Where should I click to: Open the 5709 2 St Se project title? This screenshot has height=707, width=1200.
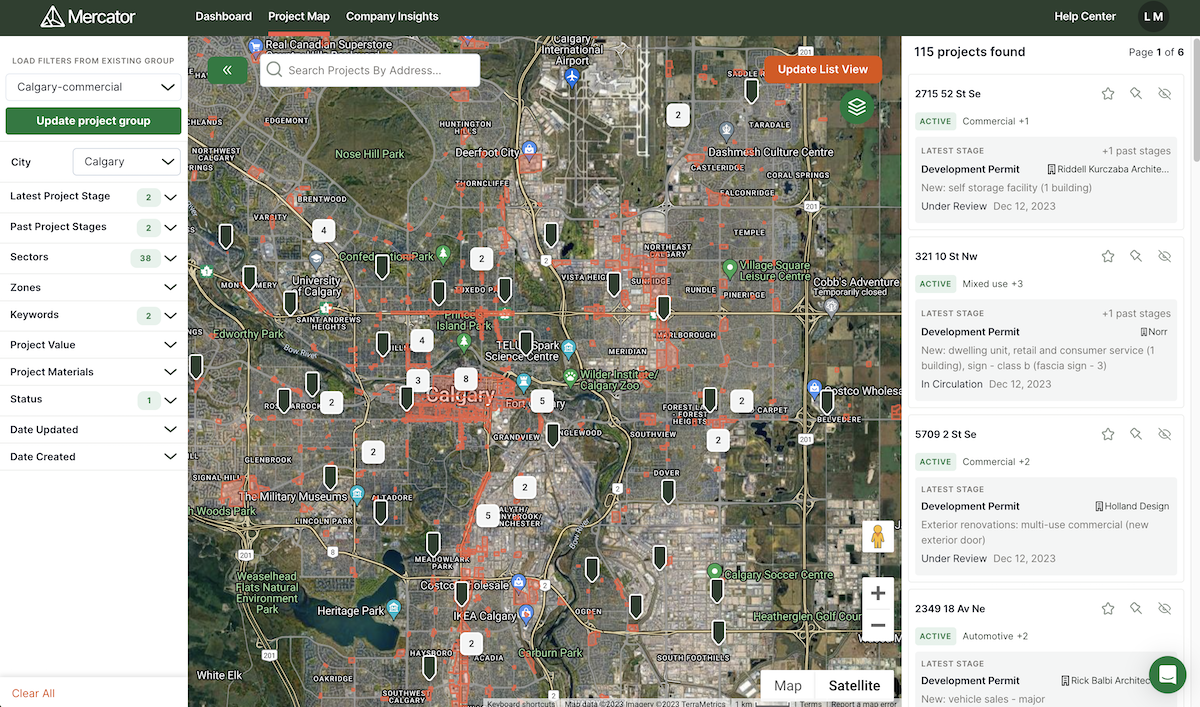946,435
